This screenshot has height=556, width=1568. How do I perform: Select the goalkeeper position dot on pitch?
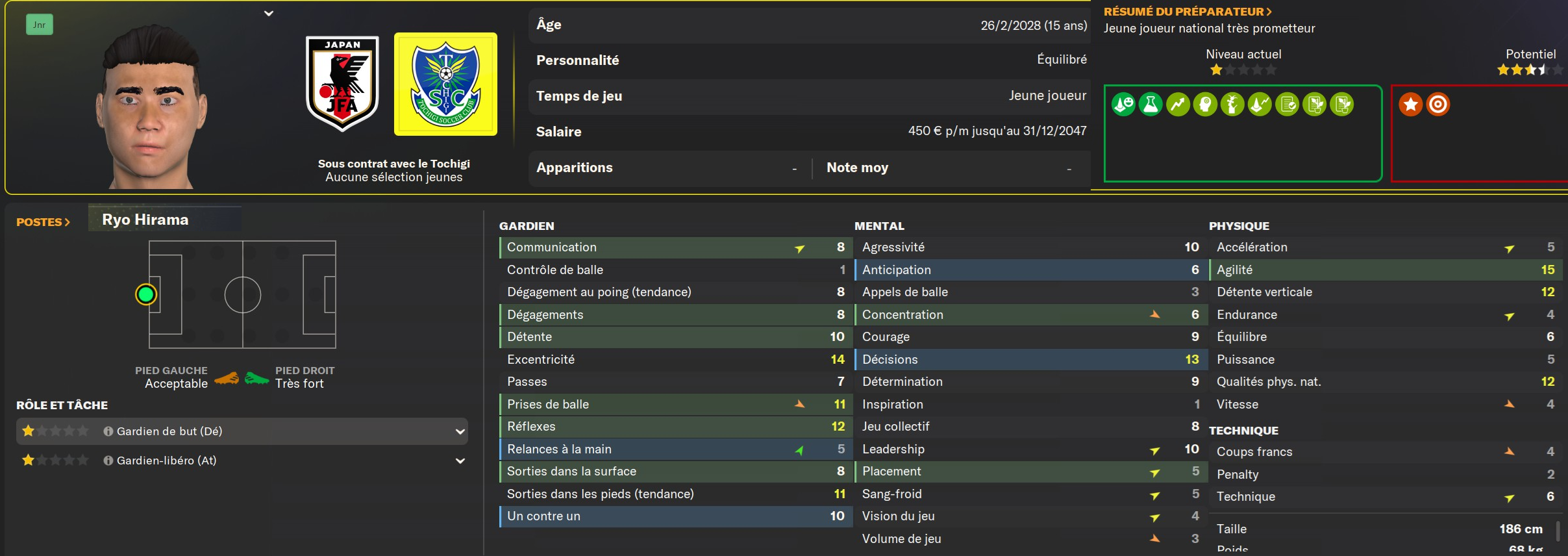click(x=146, y=295)
